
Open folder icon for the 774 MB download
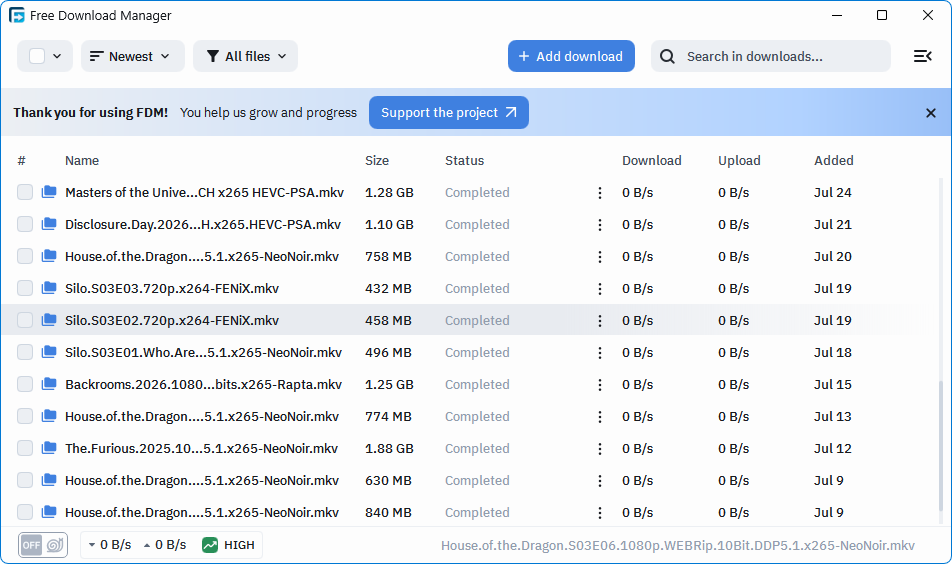(49, 416)
